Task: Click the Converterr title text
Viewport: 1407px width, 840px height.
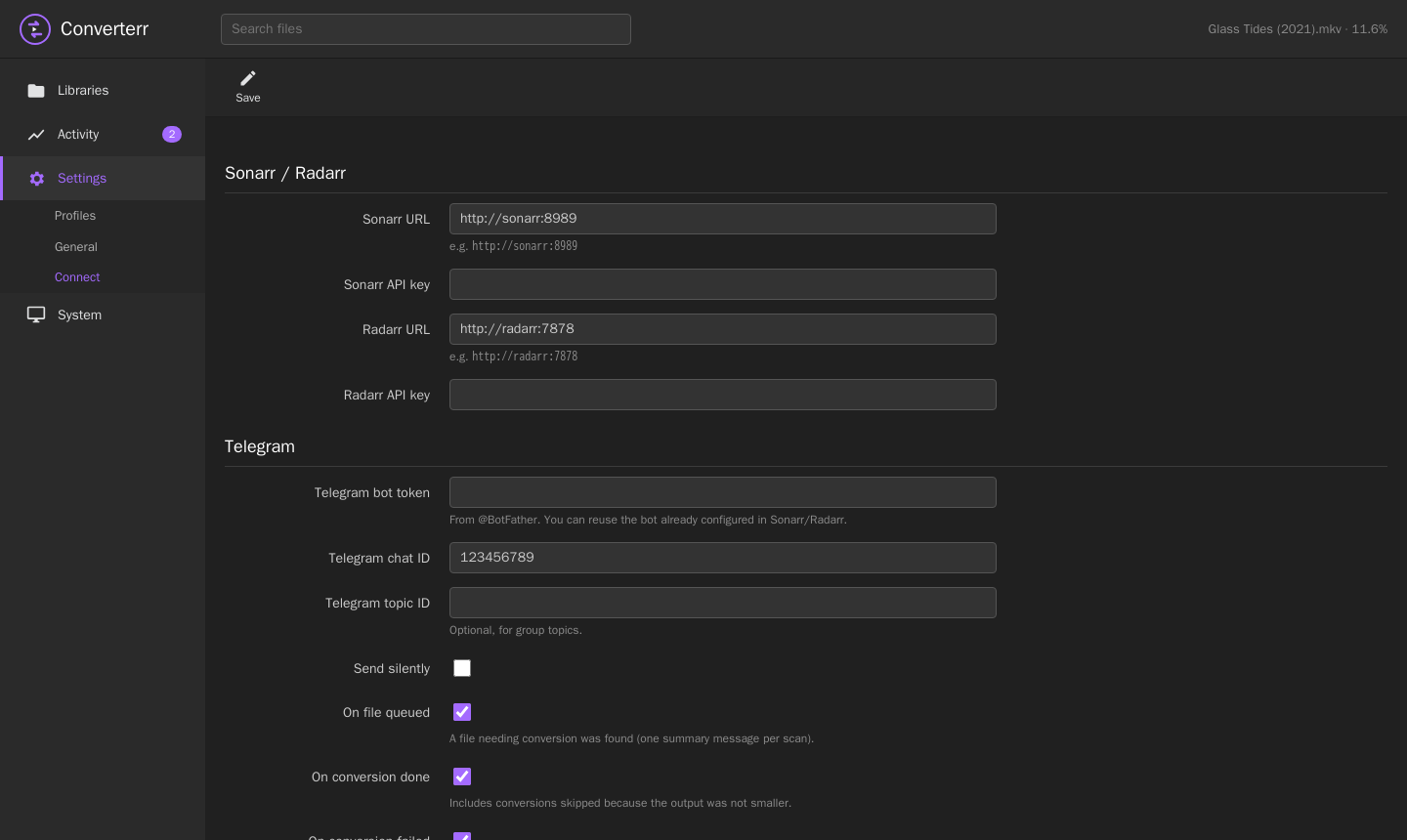Action: coord(105,29)
